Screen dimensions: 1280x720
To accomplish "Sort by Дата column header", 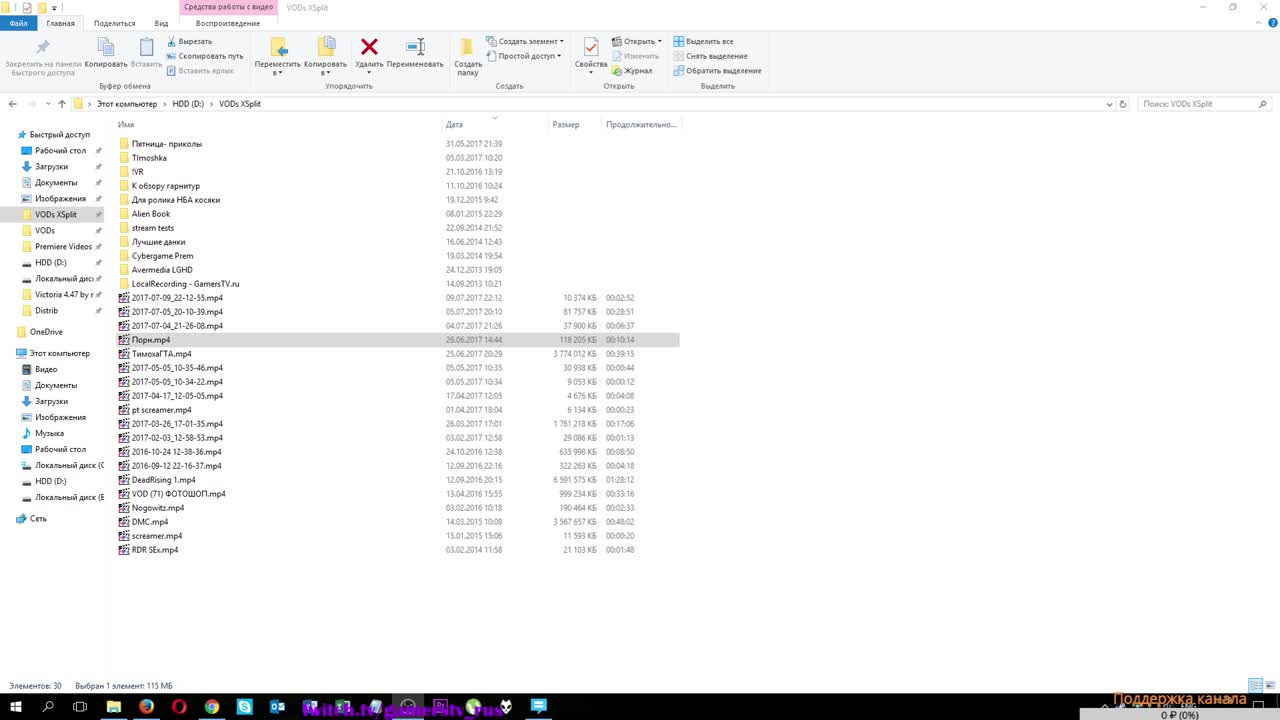I will tap(454, 125).
